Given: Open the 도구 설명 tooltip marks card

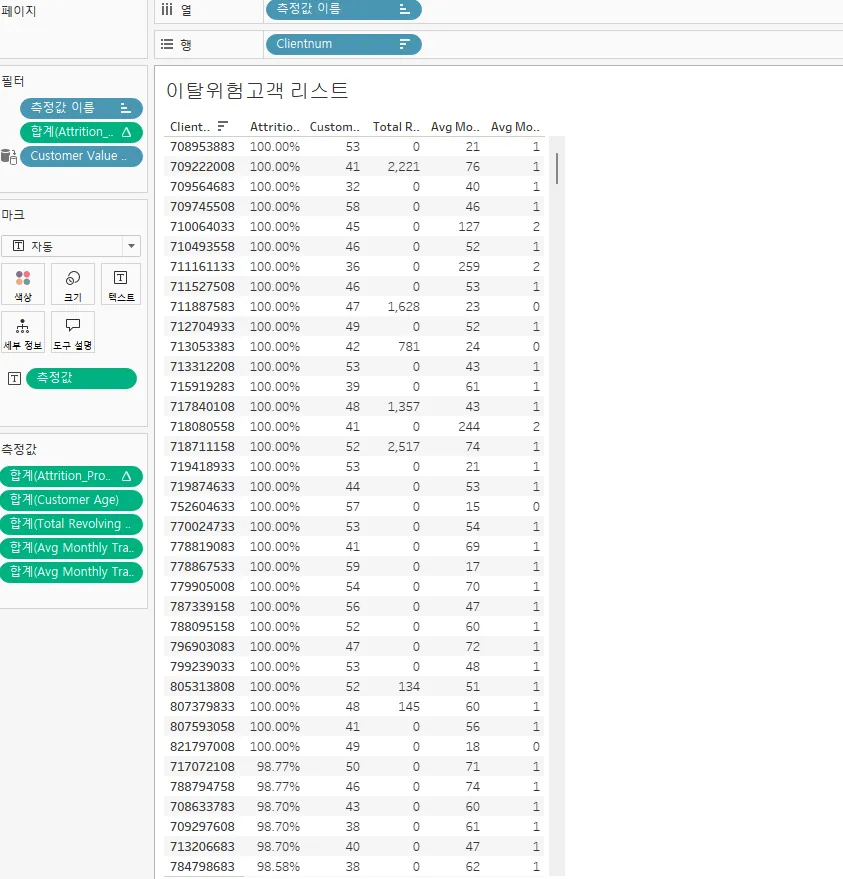Looking at the screenshot, I should pos(73,332).
